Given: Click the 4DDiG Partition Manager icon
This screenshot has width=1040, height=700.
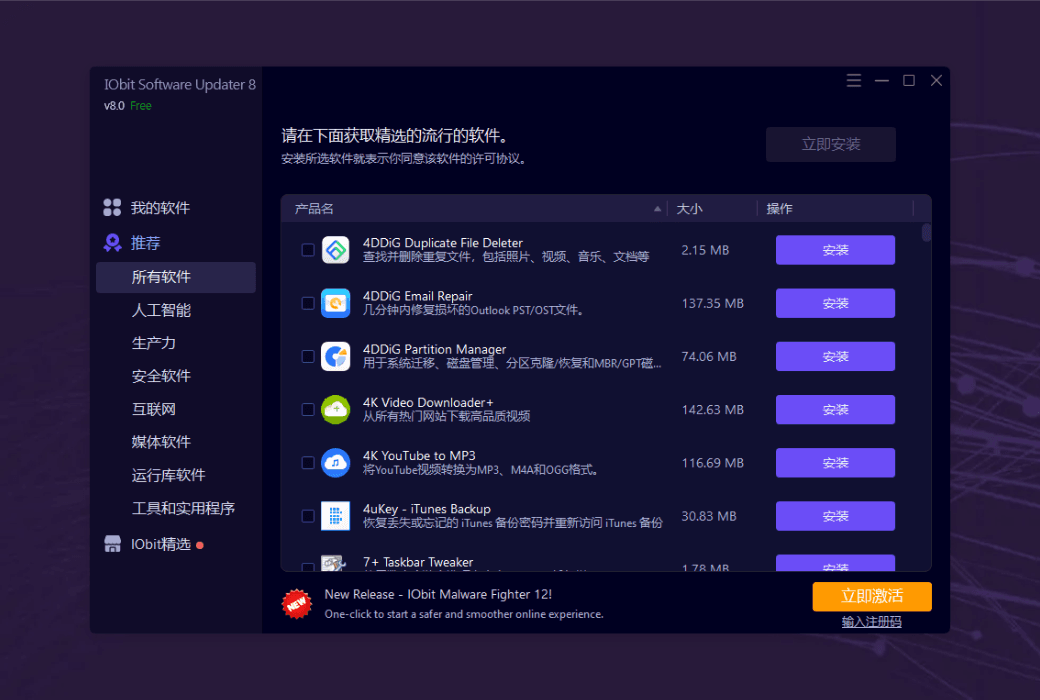Looking at the screenshot, I should click(336, 356).
